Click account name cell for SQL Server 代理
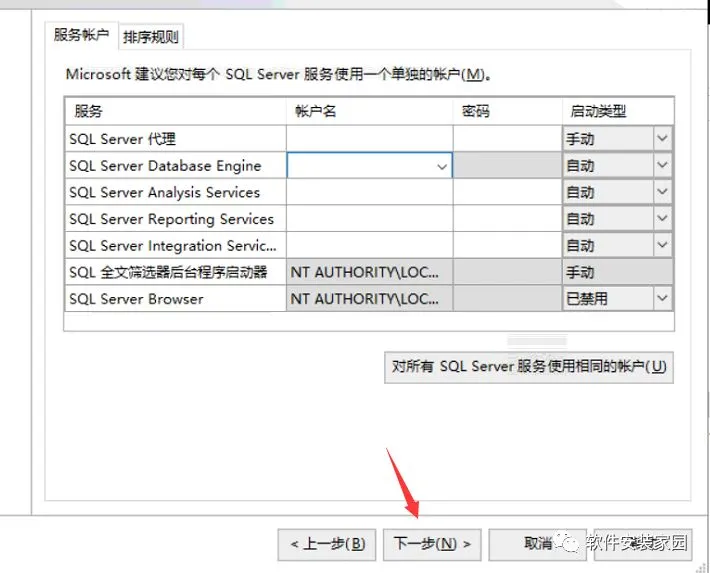 [x=369, y=139]
